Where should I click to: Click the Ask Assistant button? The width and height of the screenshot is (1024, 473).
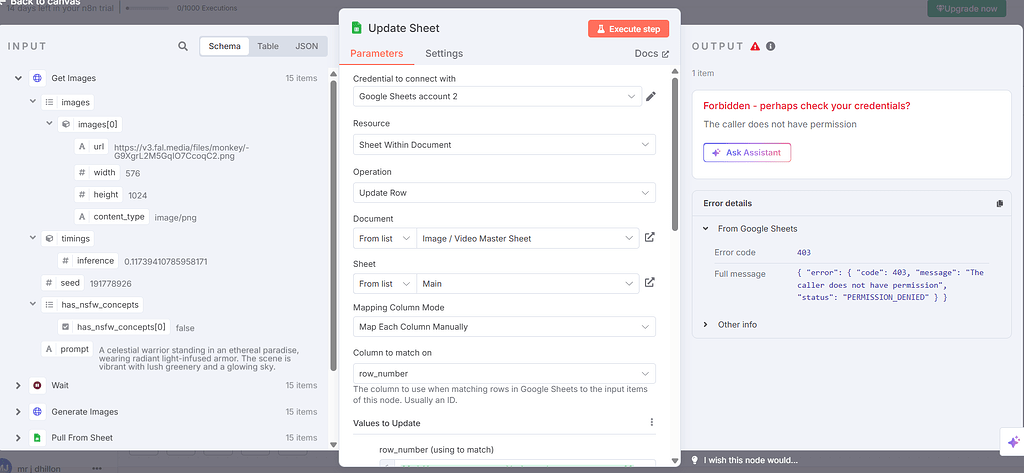[x=747, y=152]
